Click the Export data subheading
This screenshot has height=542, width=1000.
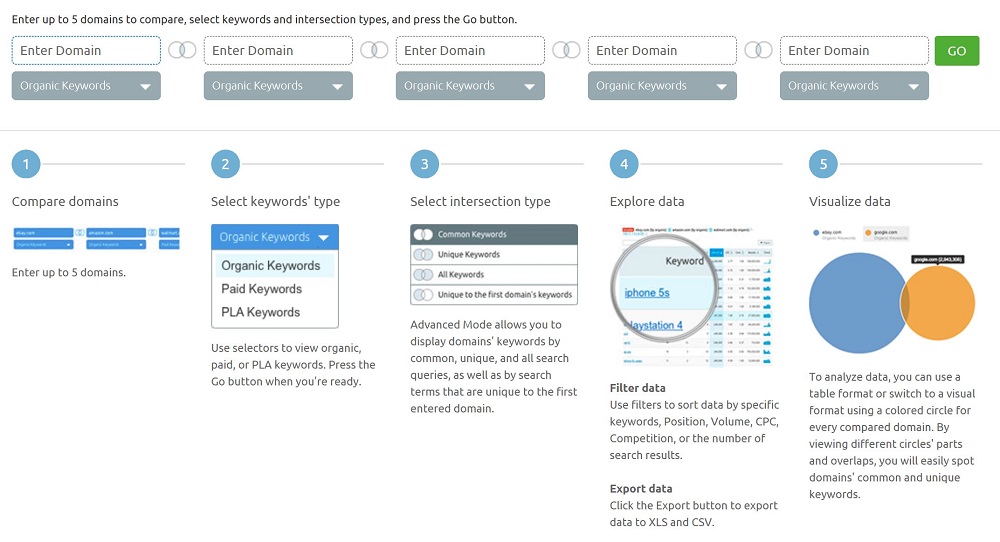(641, 488)
